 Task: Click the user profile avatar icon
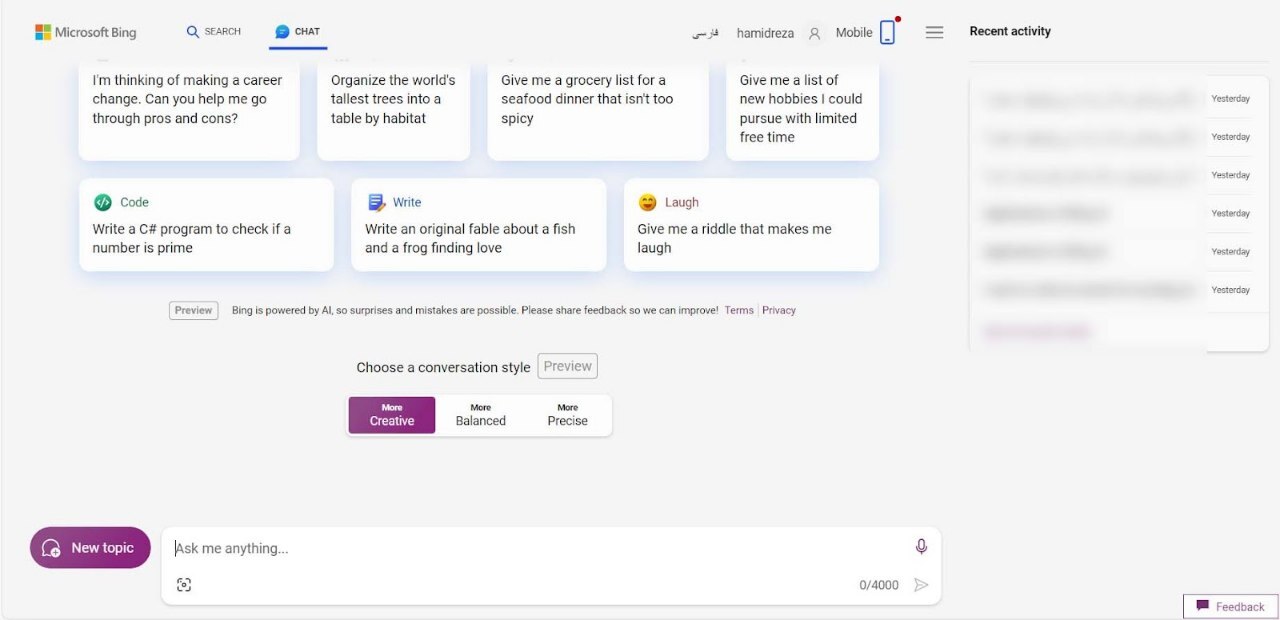814,33
